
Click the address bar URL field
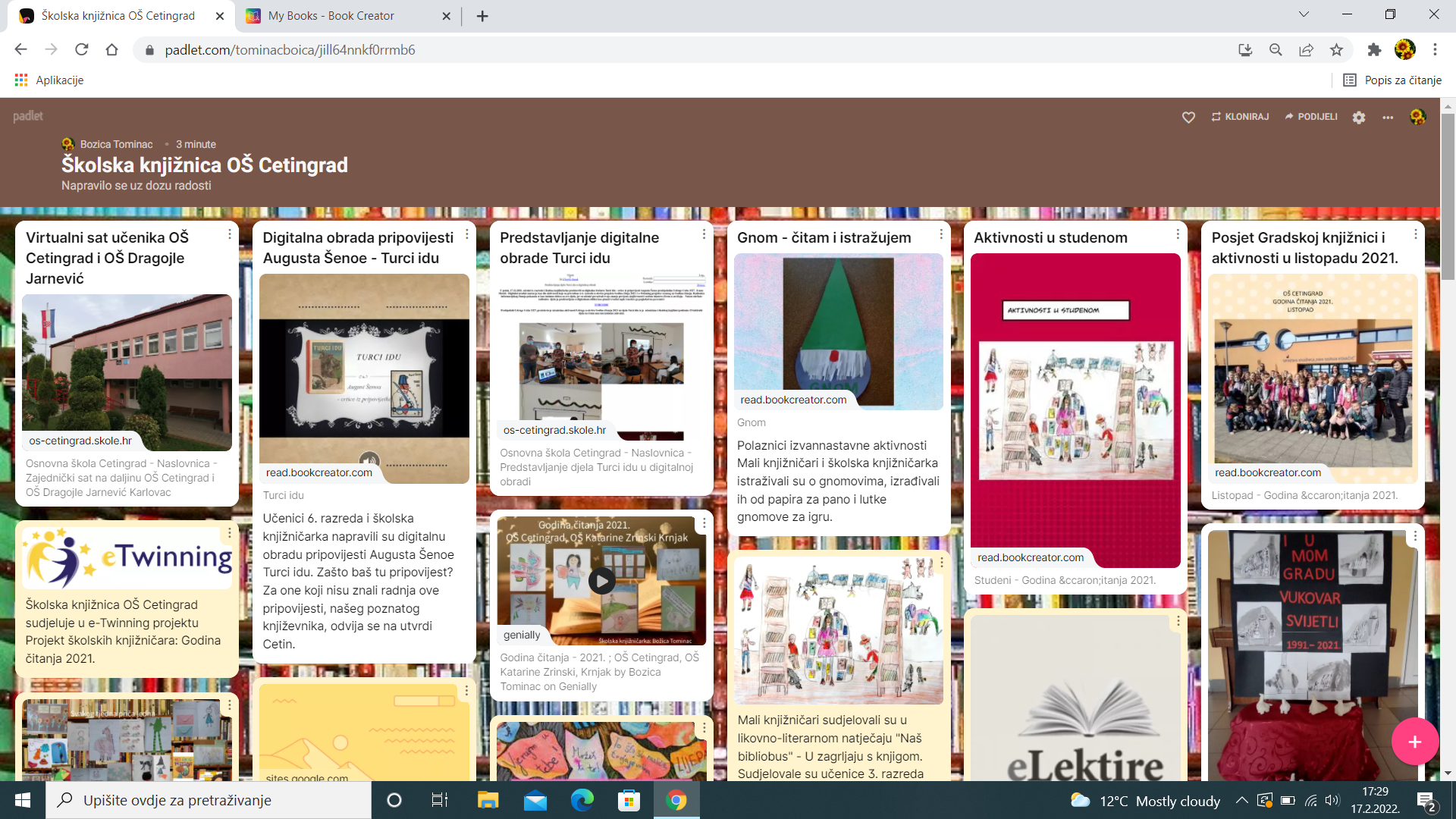[682, 50]
